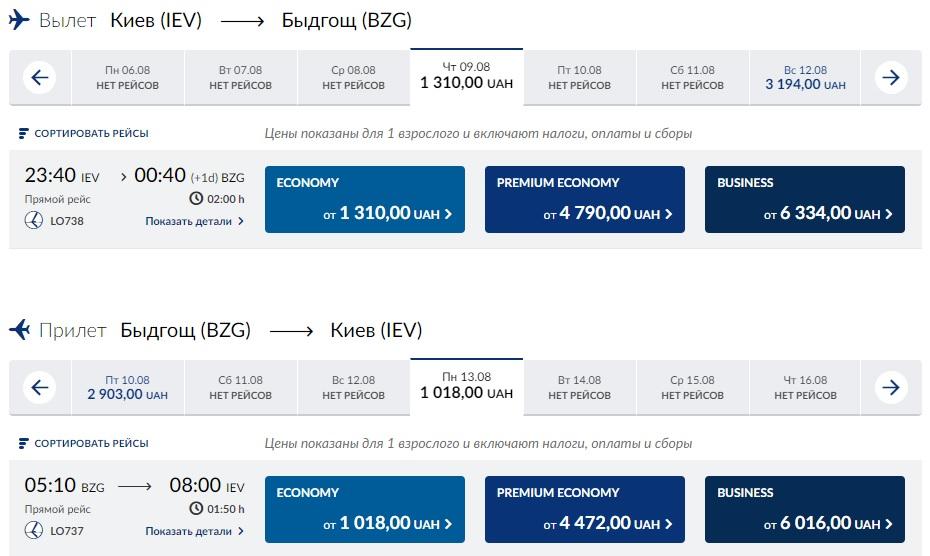Choose Premium Economy fare 4 790,00 UAH
This screenshot has height=556, width=930.
[x=585, y=199]
